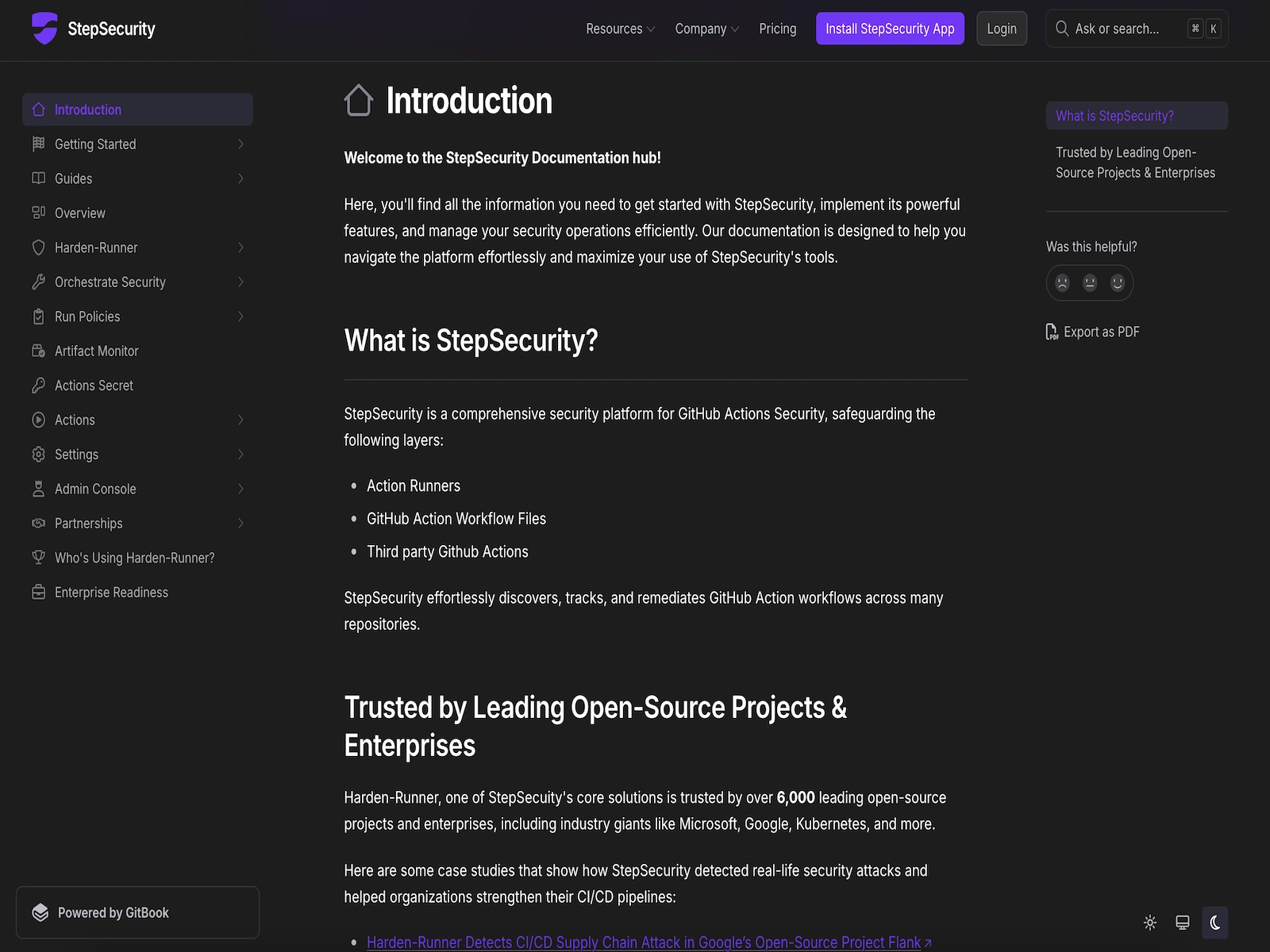
Task: Open Who's Using Harden-Runner? page
Action: tap(137, 558)
